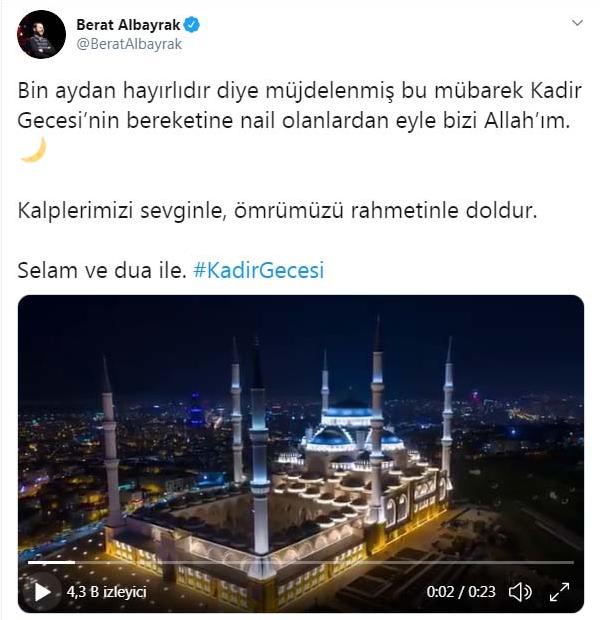The width and height of the screenshot is (600, 620).
Task: Click the blue verified badge
Action: click(192, 25)
